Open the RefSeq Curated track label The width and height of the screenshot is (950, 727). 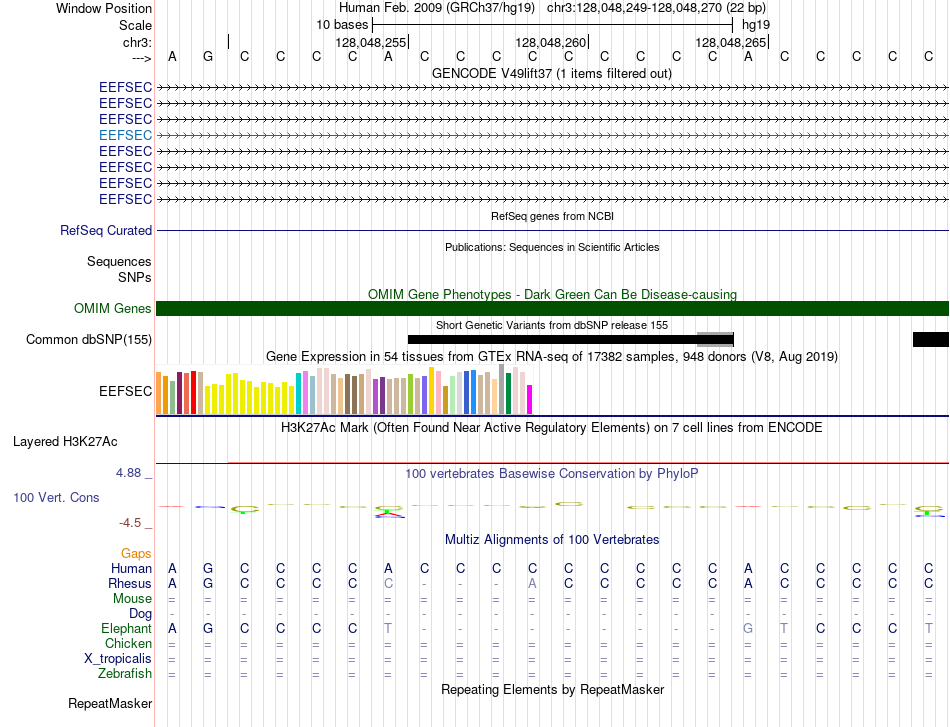coord(106,231)
